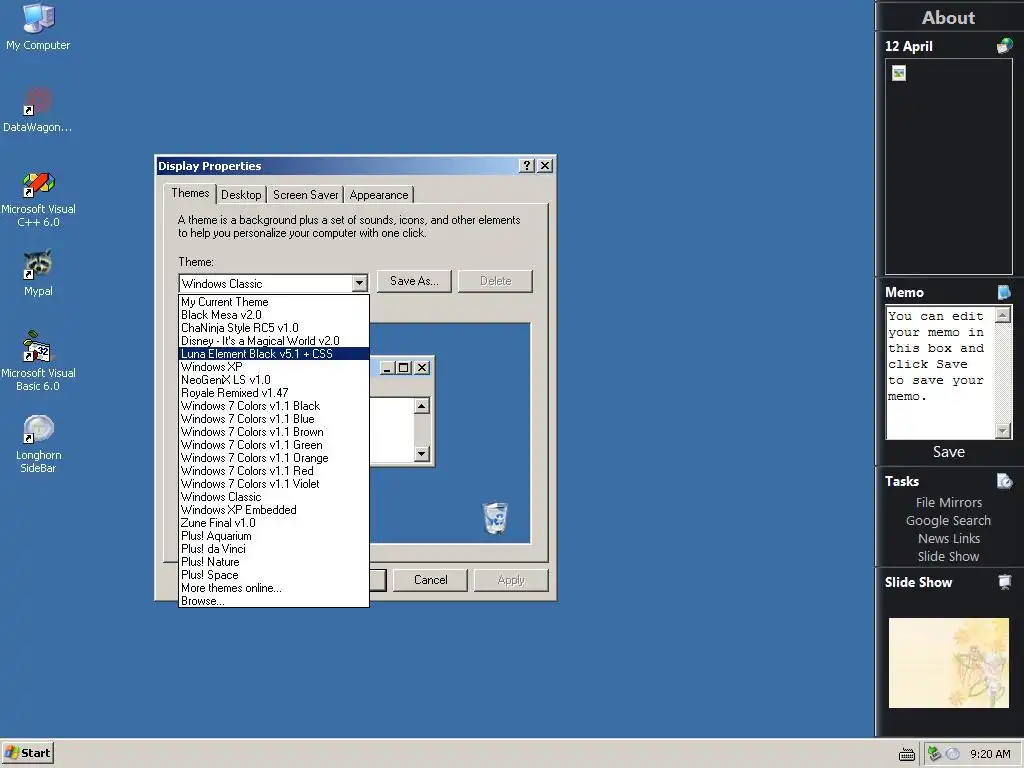Select Luna Element Black v5.1 + CSS
The image size is (1024, 768).
(274, 354)
